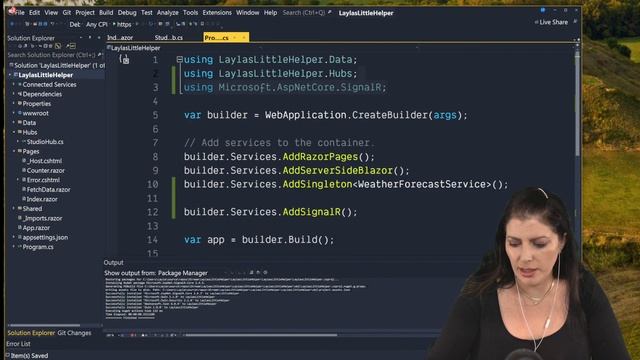Collapse the using directives region on line 1
The image size is (640, 360).
point(179,60)
